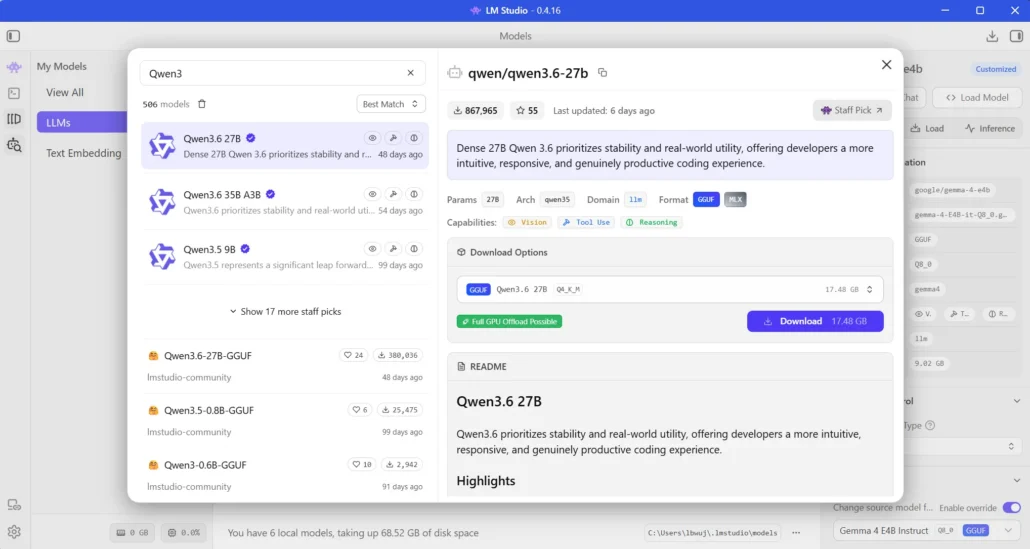This screenshot has height=549, width=1030.
Task: Open the Qwen3.5-0.8B-GGUF community result
Action: (284, 420)
